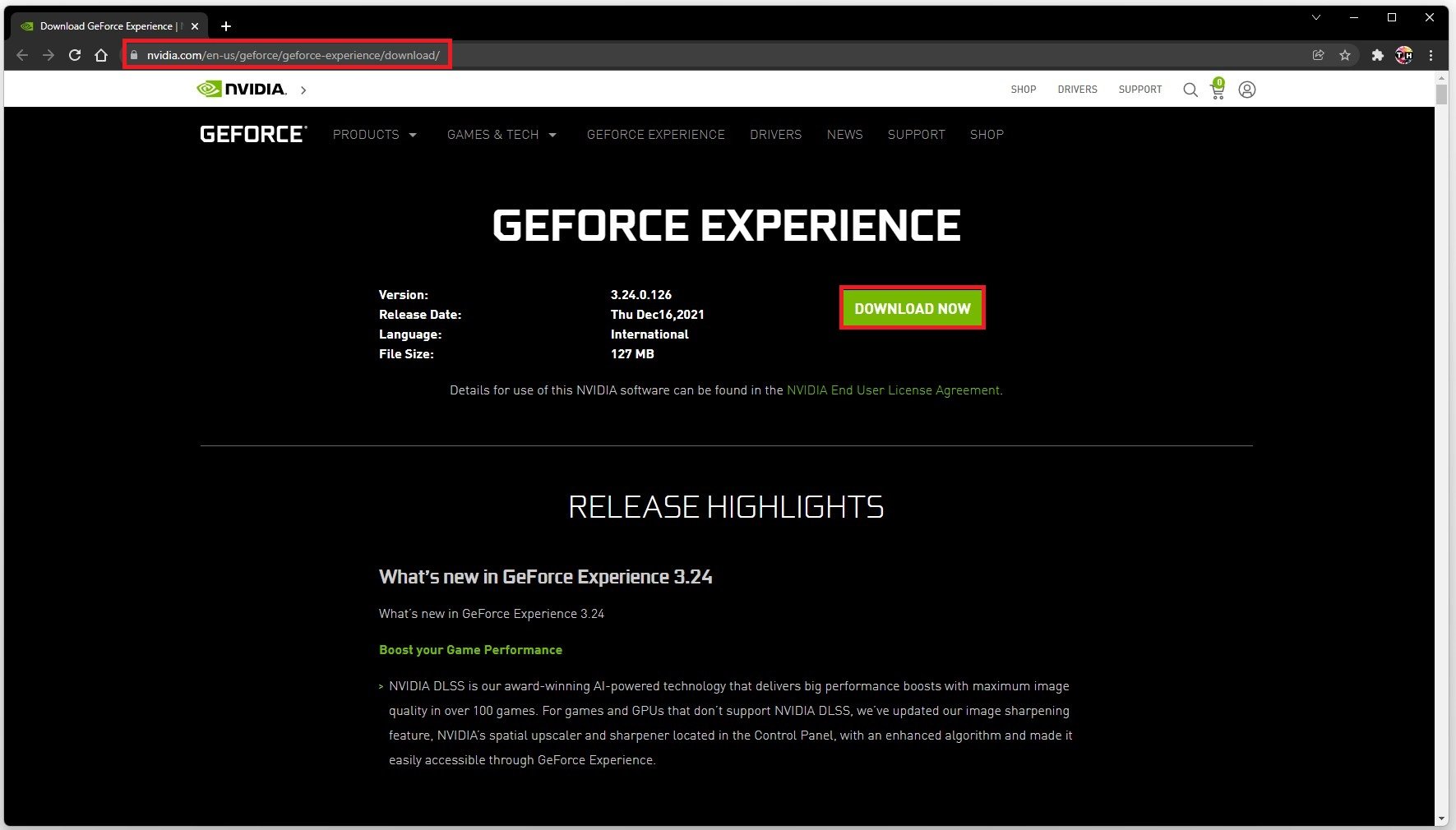Screen dimensions: 1456x830
Task: Click the page vertical scrollbar thumb
Action: [x=1441, y=93]
